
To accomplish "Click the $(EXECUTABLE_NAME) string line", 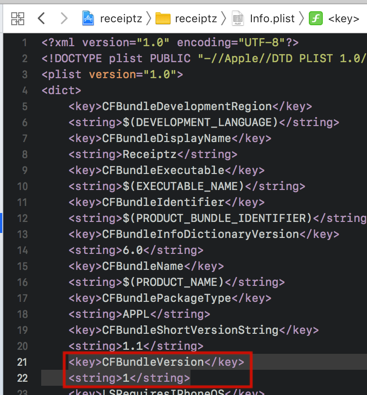I will tap(187, 186).
